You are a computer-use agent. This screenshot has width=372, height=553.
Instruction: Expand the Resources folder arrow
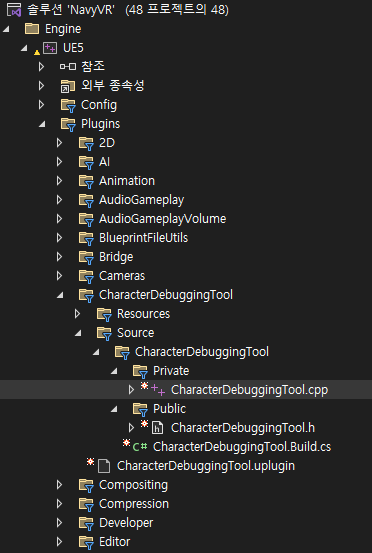click(77, 314)
